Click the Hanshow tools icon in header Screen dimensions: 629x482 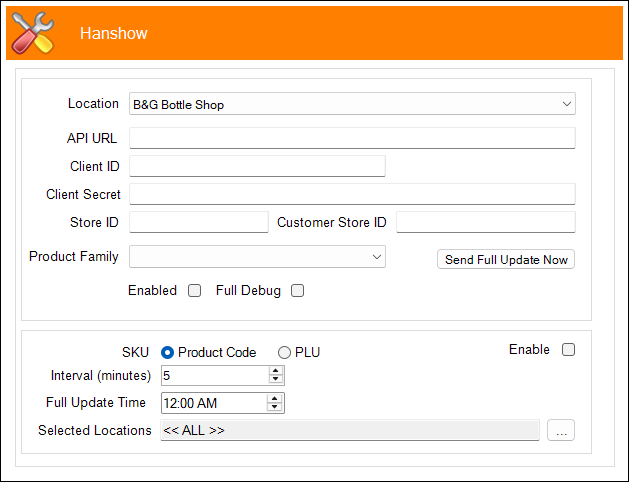coord(30,33)
